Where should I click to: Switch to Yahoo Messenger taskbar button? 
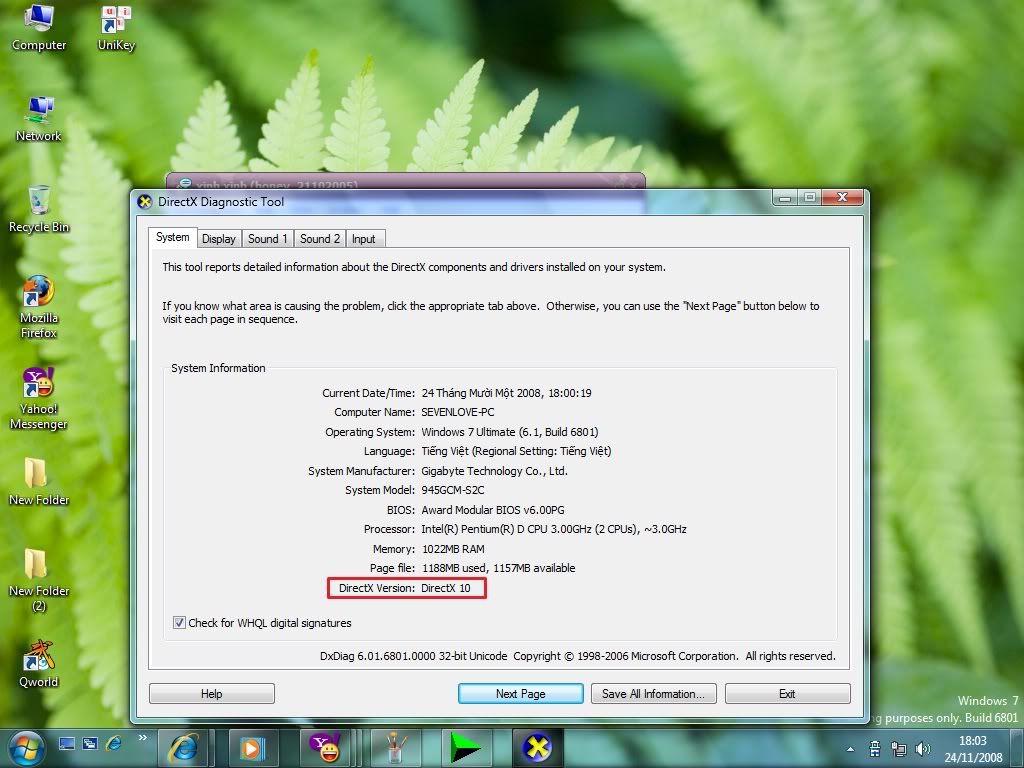325,748
